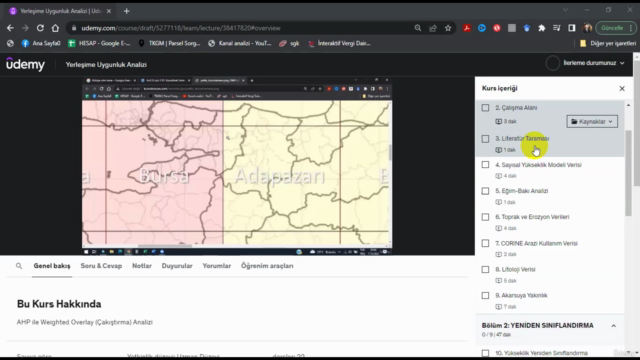Open the TKGM Parsel Sorgu bookmark
The height and width of the screenshot is (360, 640).
(169, 43)
